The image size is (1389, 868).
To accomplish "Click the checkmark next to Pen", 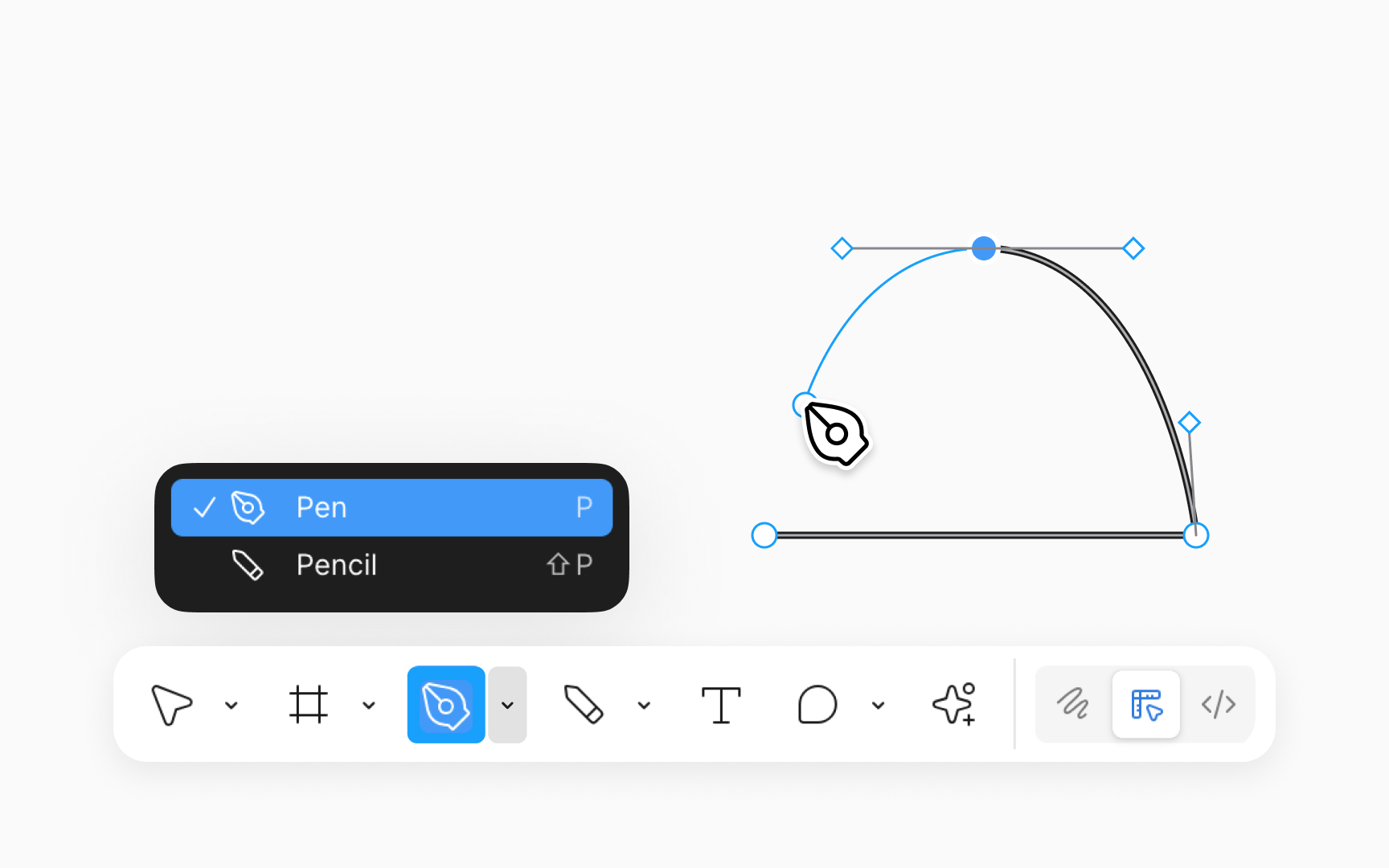I will [x=206, y=507].
